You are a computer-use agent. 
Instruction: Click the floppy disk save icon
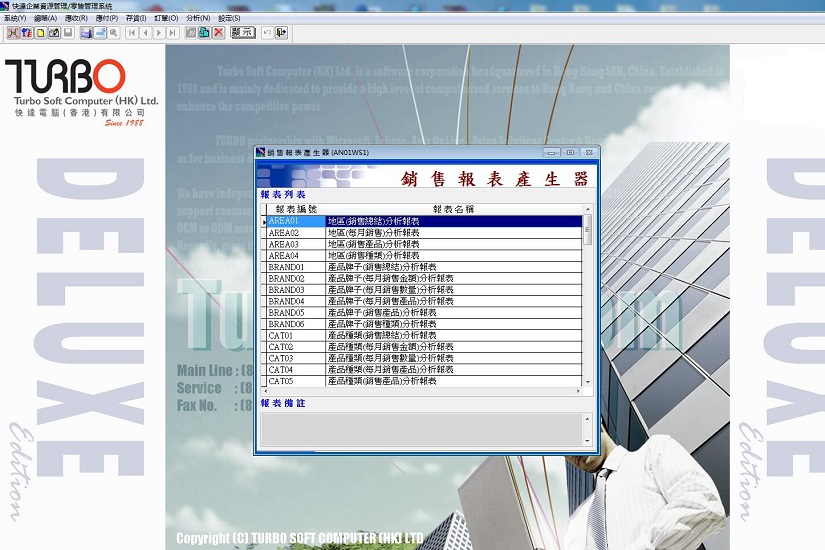click(68, 33)
